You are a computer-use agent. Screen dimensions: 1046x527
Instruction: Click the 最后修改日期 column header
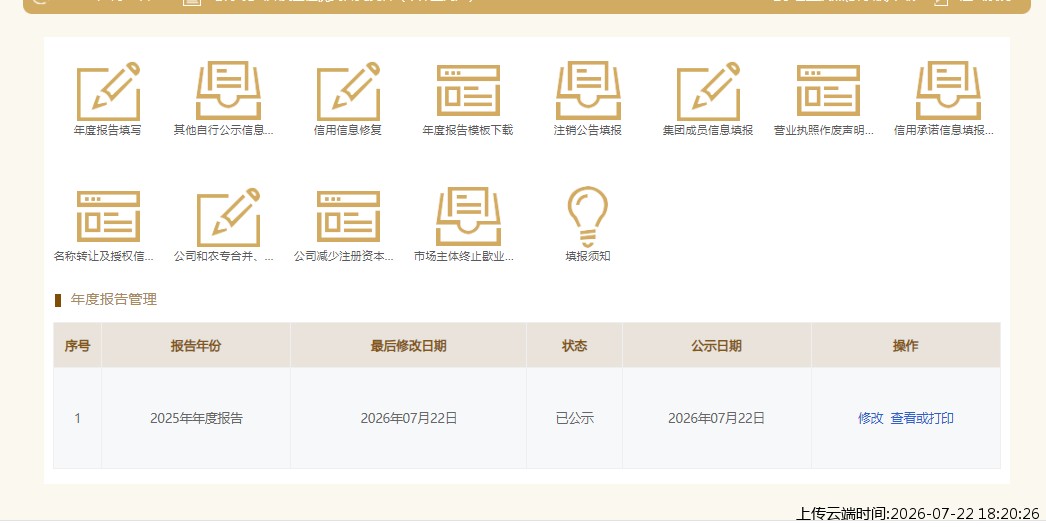(x=408, y=346)
